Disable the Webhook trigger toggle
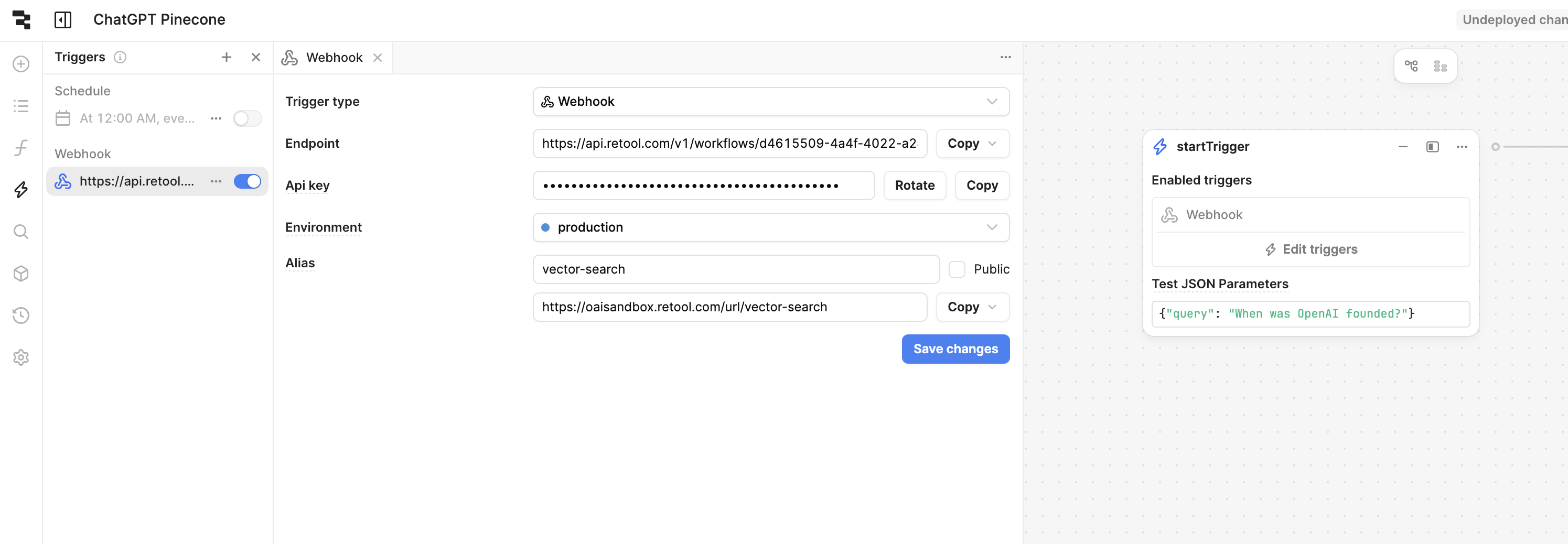Screen dimensions: 1568x544 pyautogui.click(x=247, y=181)
